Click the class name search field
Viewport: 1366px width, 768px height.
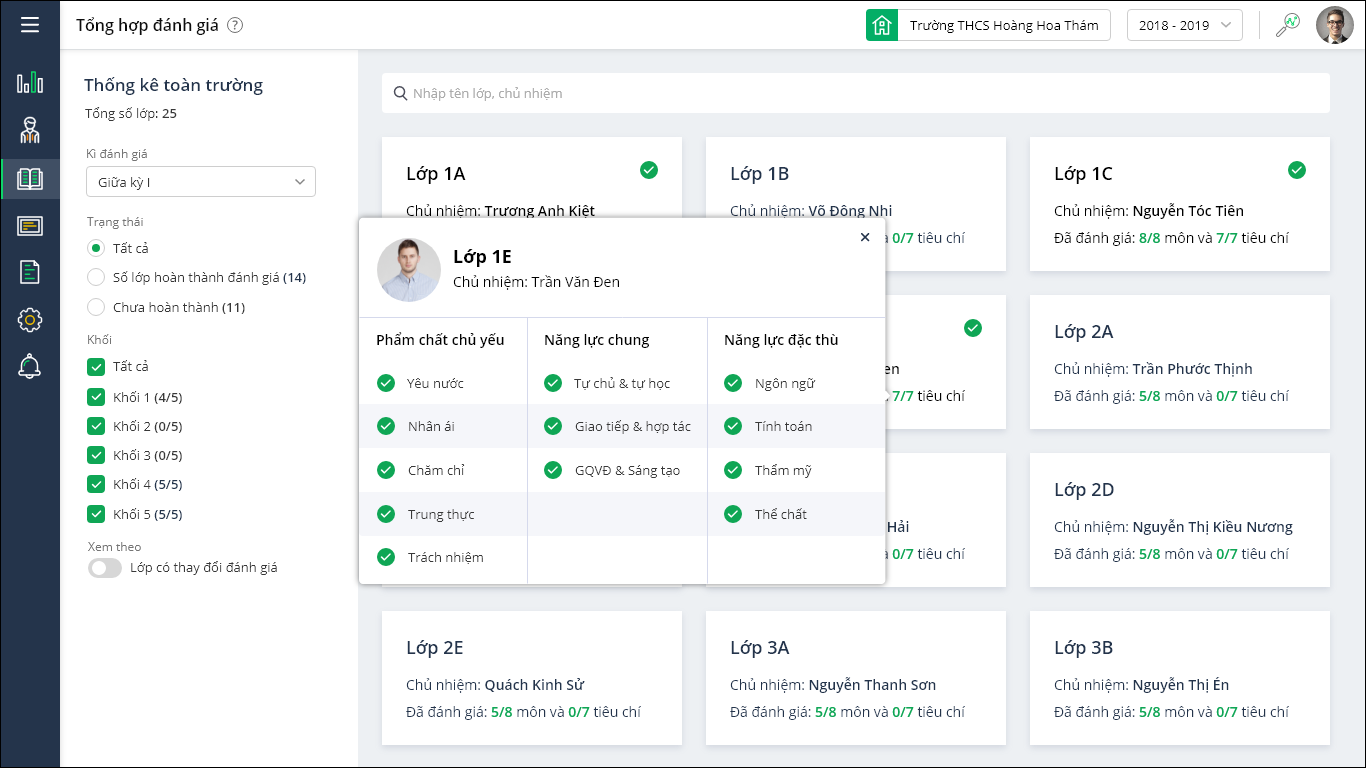click(x=856, y=93)
